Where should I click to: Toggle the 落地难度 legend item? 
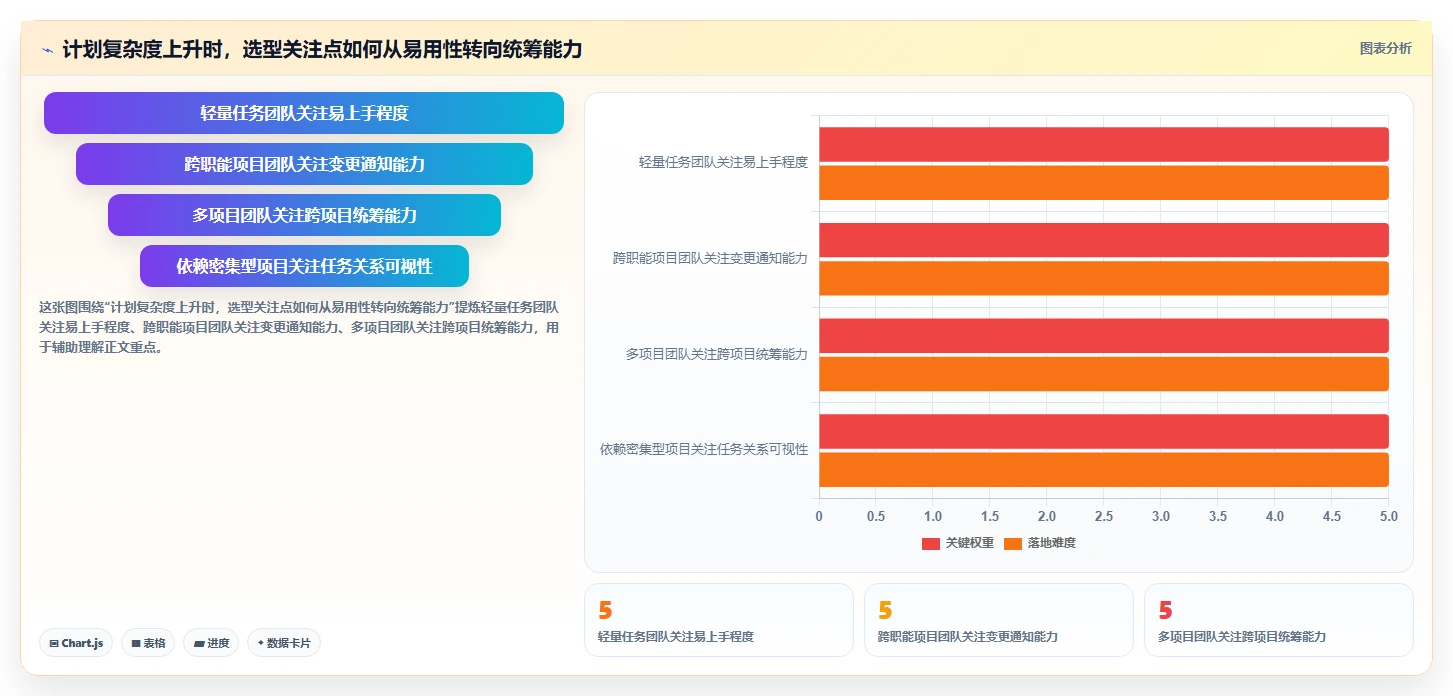pos(1040,543)
